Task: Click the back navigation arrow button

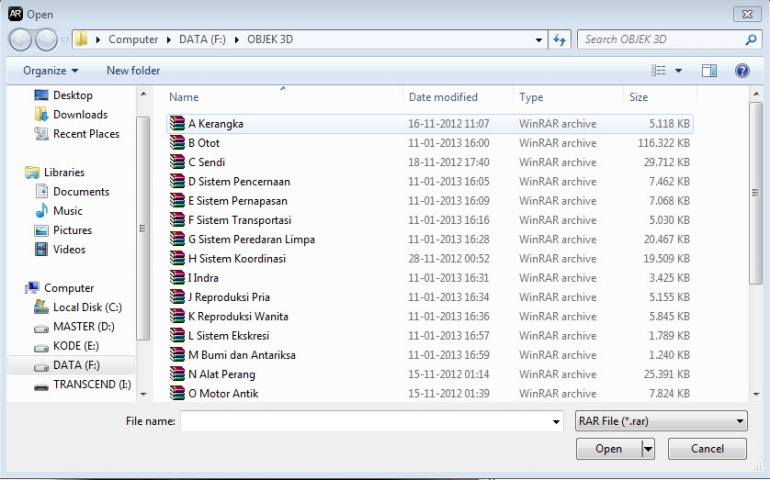Action: click(21, 40)
